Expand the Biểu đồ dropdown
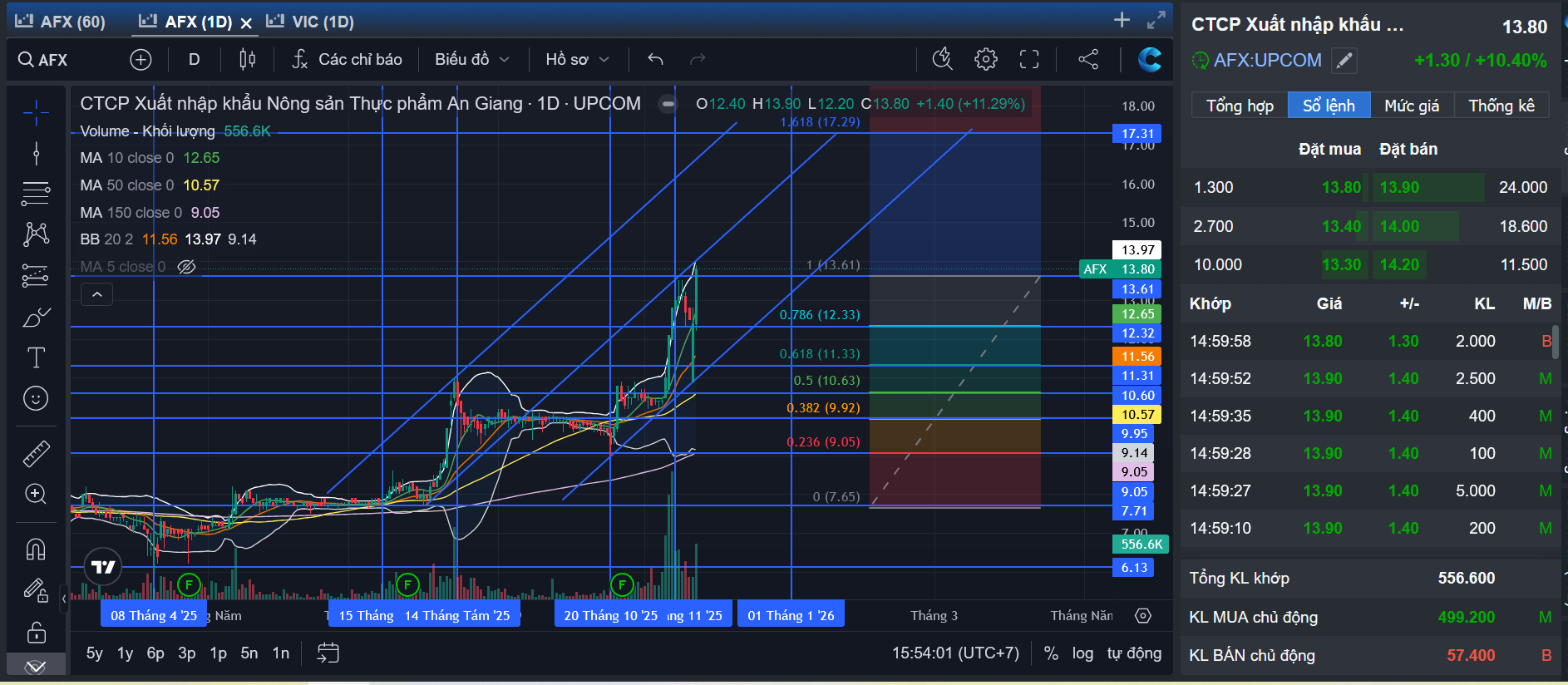Screen dimensions: 1568x685 [x=471, y=59]
